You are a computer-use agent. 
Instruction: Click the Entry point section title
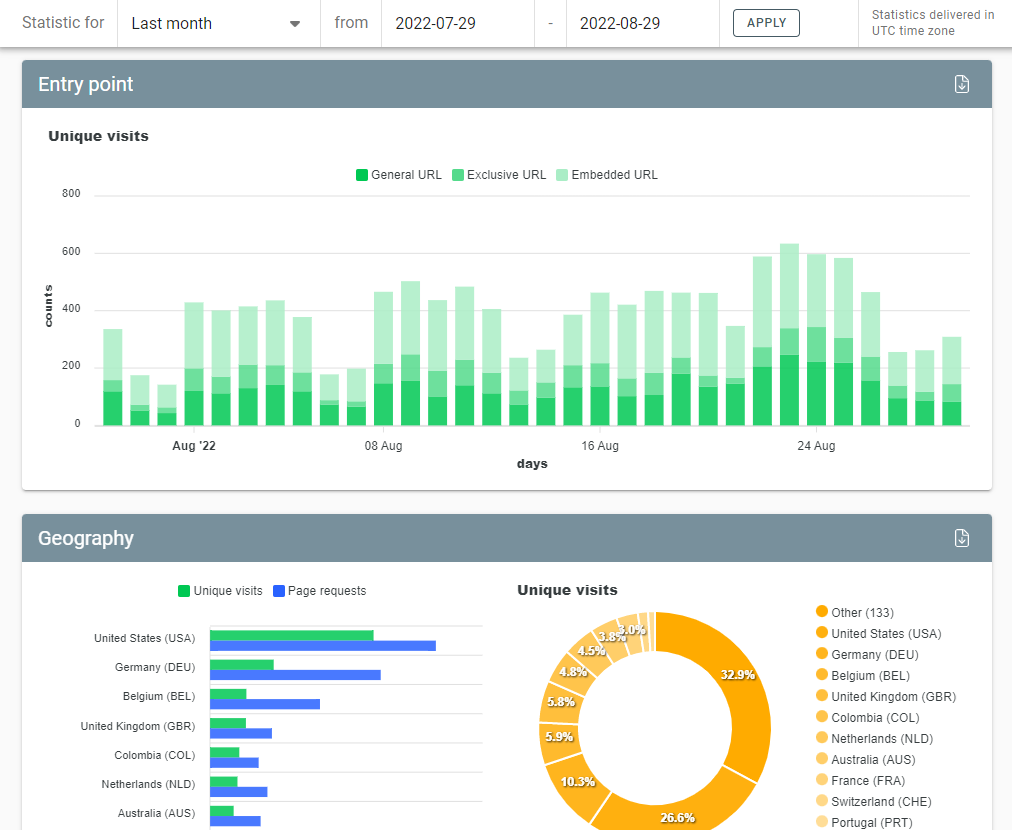click(85, 85)
